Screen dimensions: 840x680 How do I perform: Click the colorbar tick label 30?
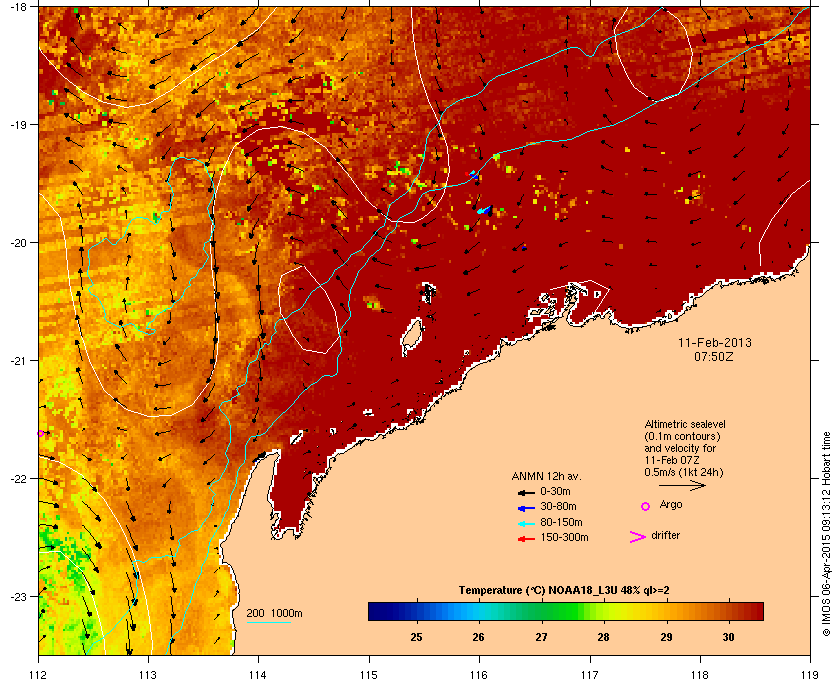(x=728, y=637)
